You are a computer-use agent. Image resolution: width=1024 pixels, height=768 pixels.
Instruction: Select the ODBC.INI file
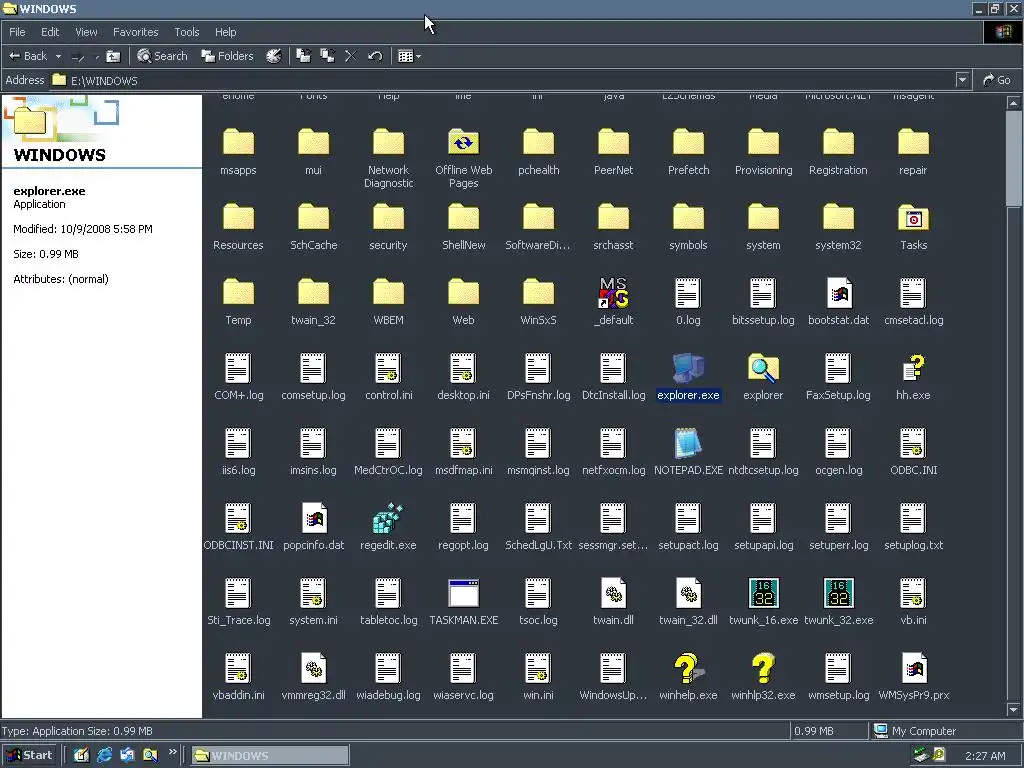coord(913,453)
